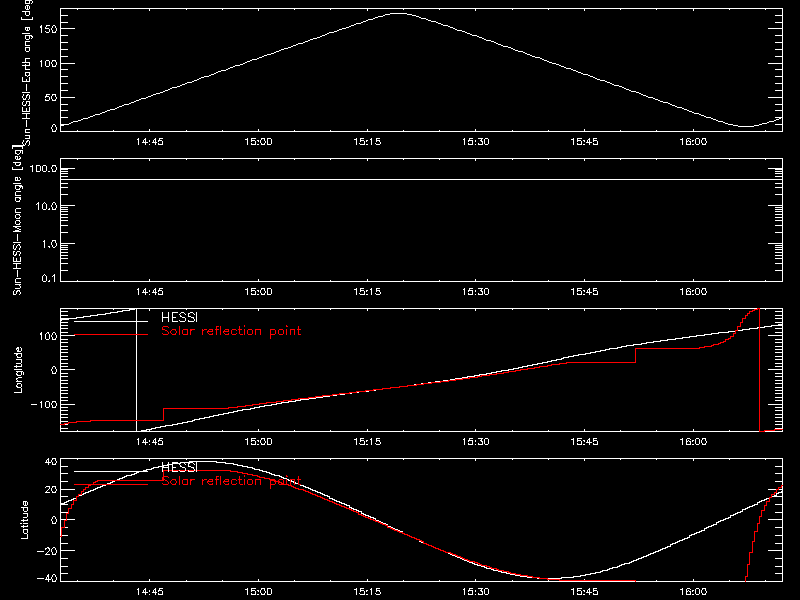Click the -20 tick label on Latitude axis
Image resolution: width=800 pixels, height=600 pixels.
[47, 551]
